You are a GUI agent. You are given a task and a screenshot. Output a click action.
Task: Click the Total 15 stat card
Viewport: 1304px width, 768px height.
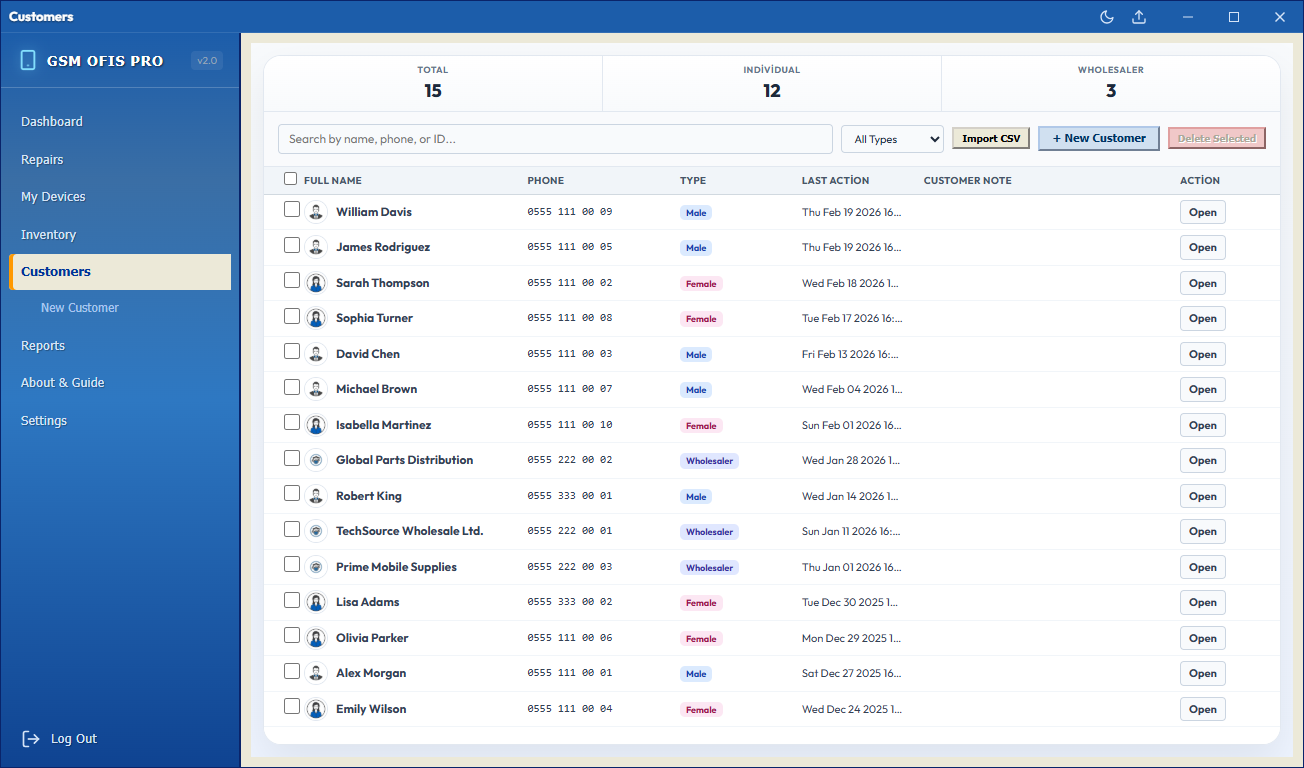click(x=433, y=83)
